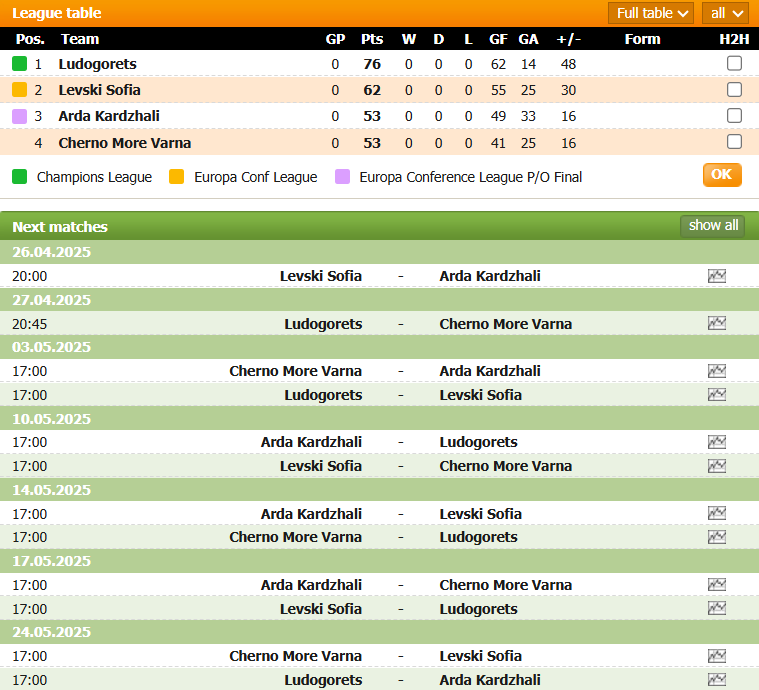This screenshot has width=759, height=690.
Task: Select the 14.05.2025 date header
Action: coord(380,490)
